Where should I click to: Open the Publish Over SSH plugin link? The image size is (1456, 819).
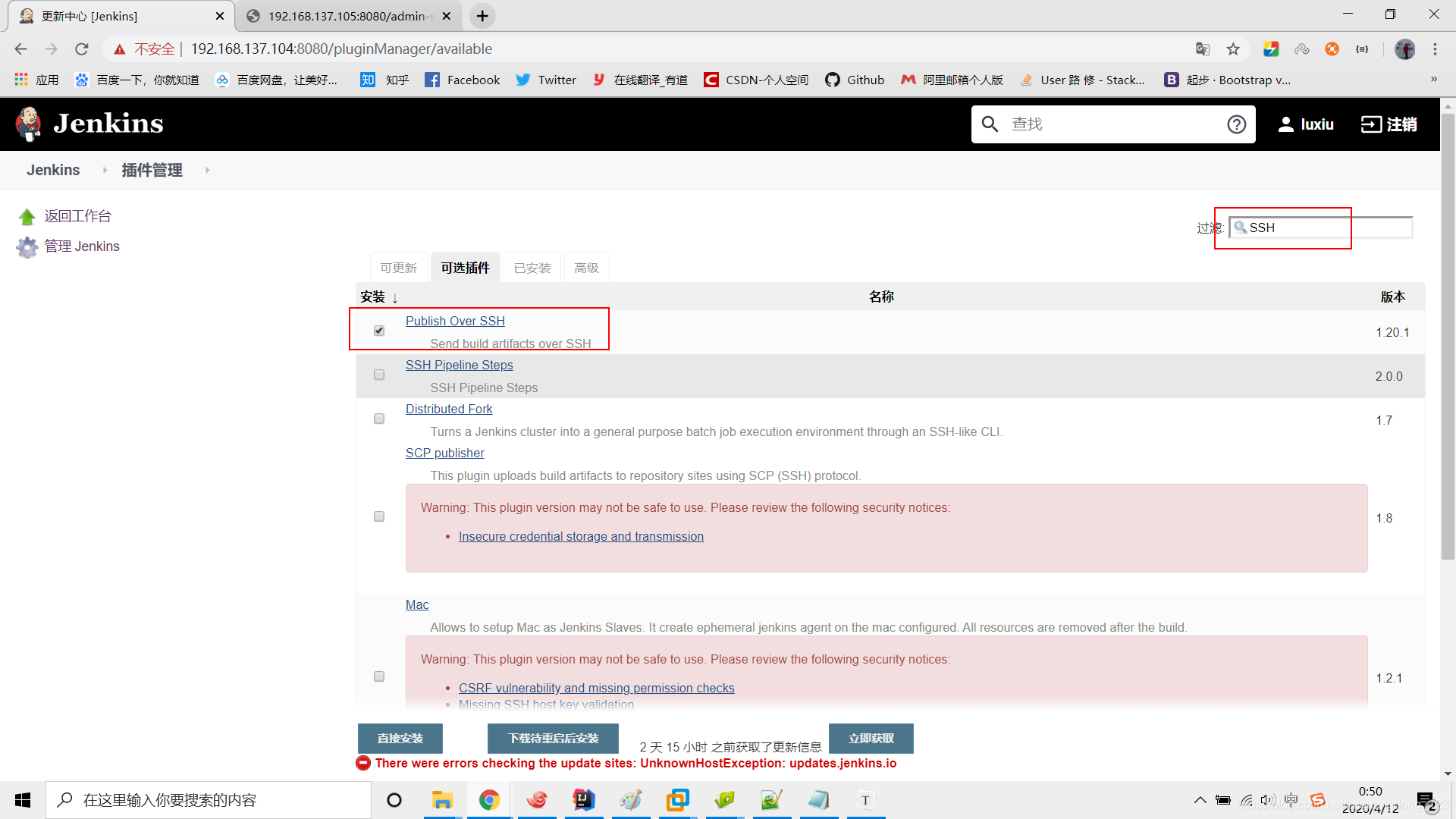click(x=455, y=322)
